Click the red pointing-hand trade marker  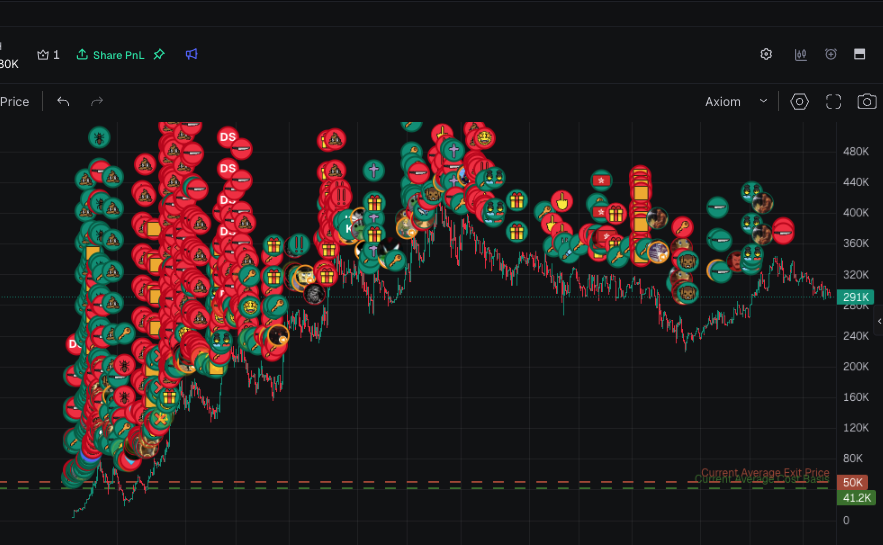[x=561, y=201]
